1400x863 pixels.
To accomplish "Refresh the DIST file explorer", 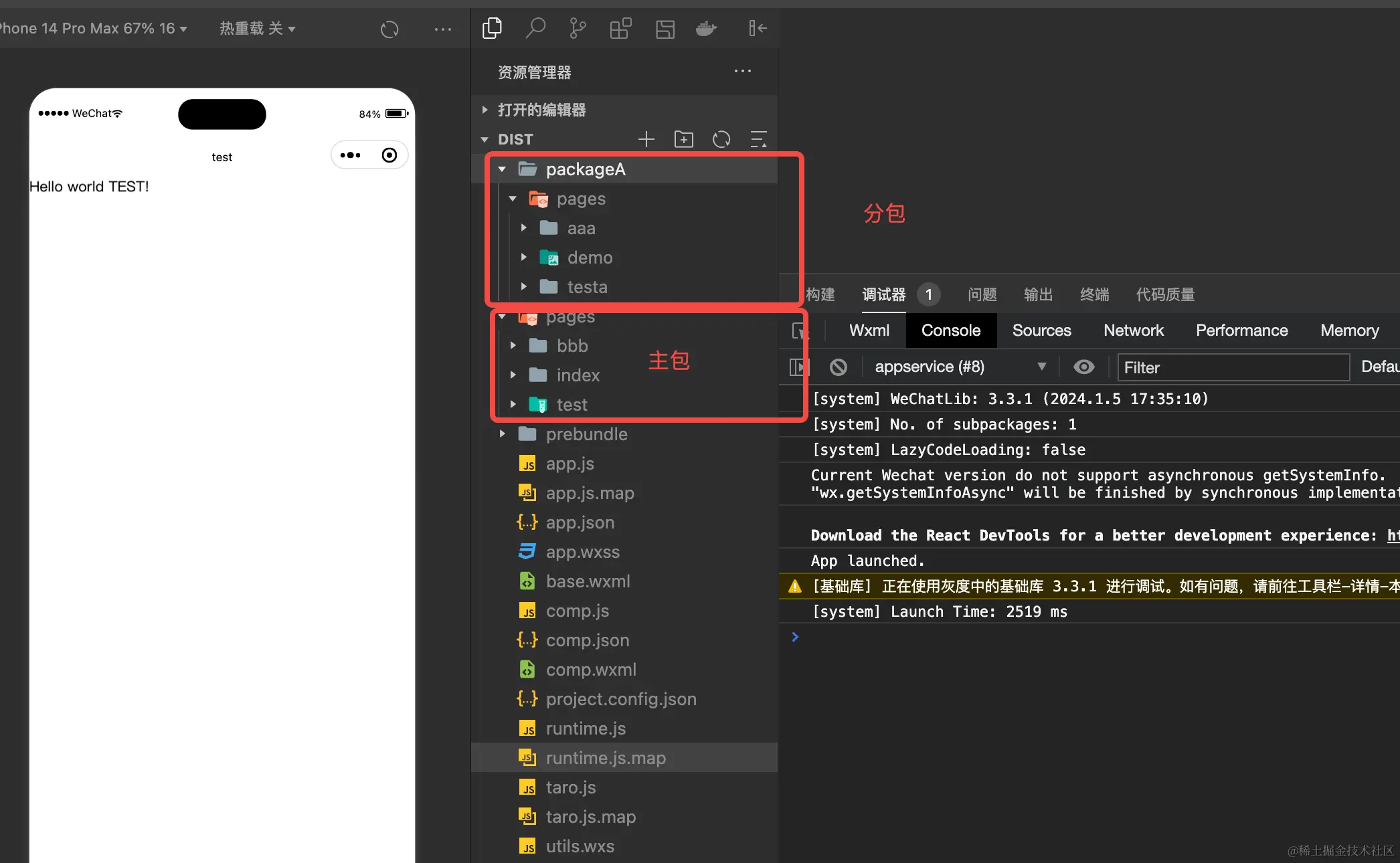I will pyautogui.click(x=721, y=139).
